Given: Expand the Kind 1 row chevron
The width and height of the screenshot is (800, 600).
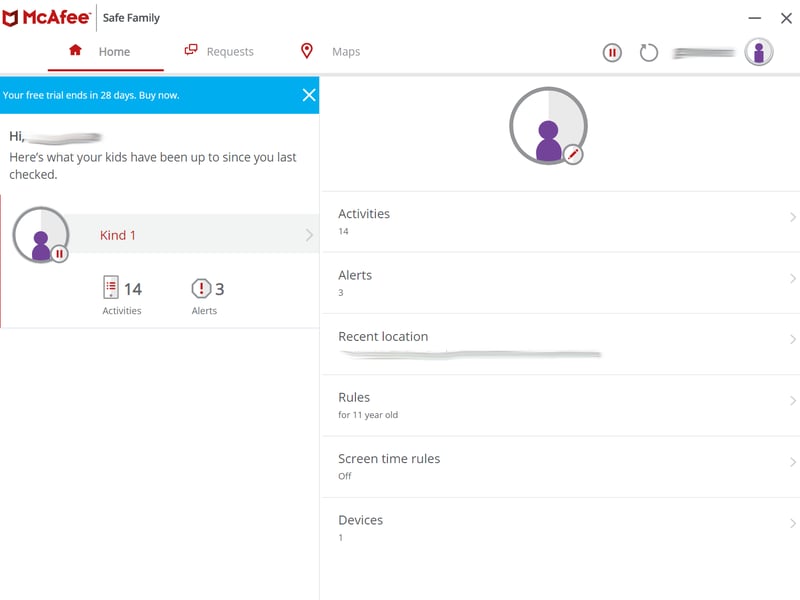Looking at the screenshot, I should click(309, 235).
